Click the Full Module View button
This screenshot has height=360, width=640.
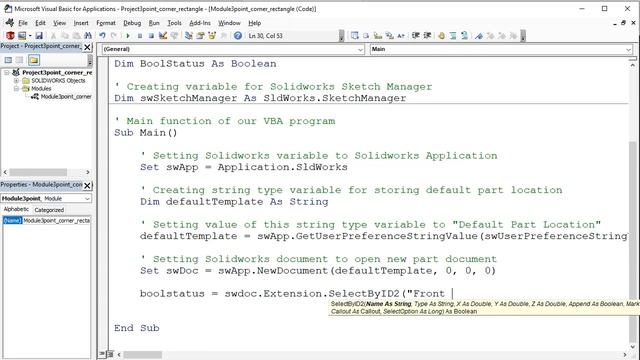pos(110,354)
